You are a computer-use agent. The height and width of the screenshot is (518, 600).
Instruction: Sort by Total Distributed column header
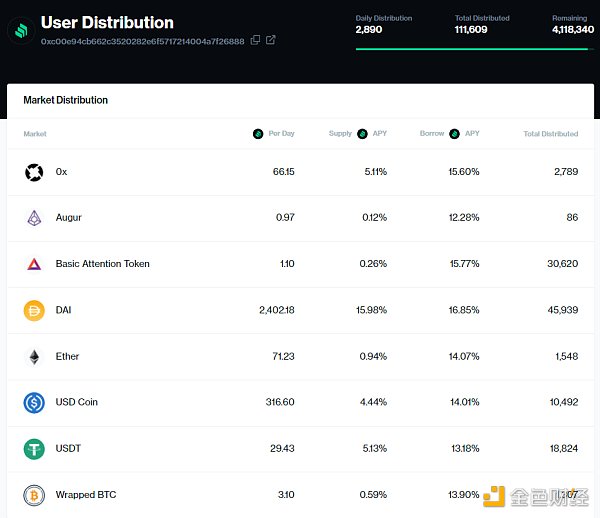(550, 133)
